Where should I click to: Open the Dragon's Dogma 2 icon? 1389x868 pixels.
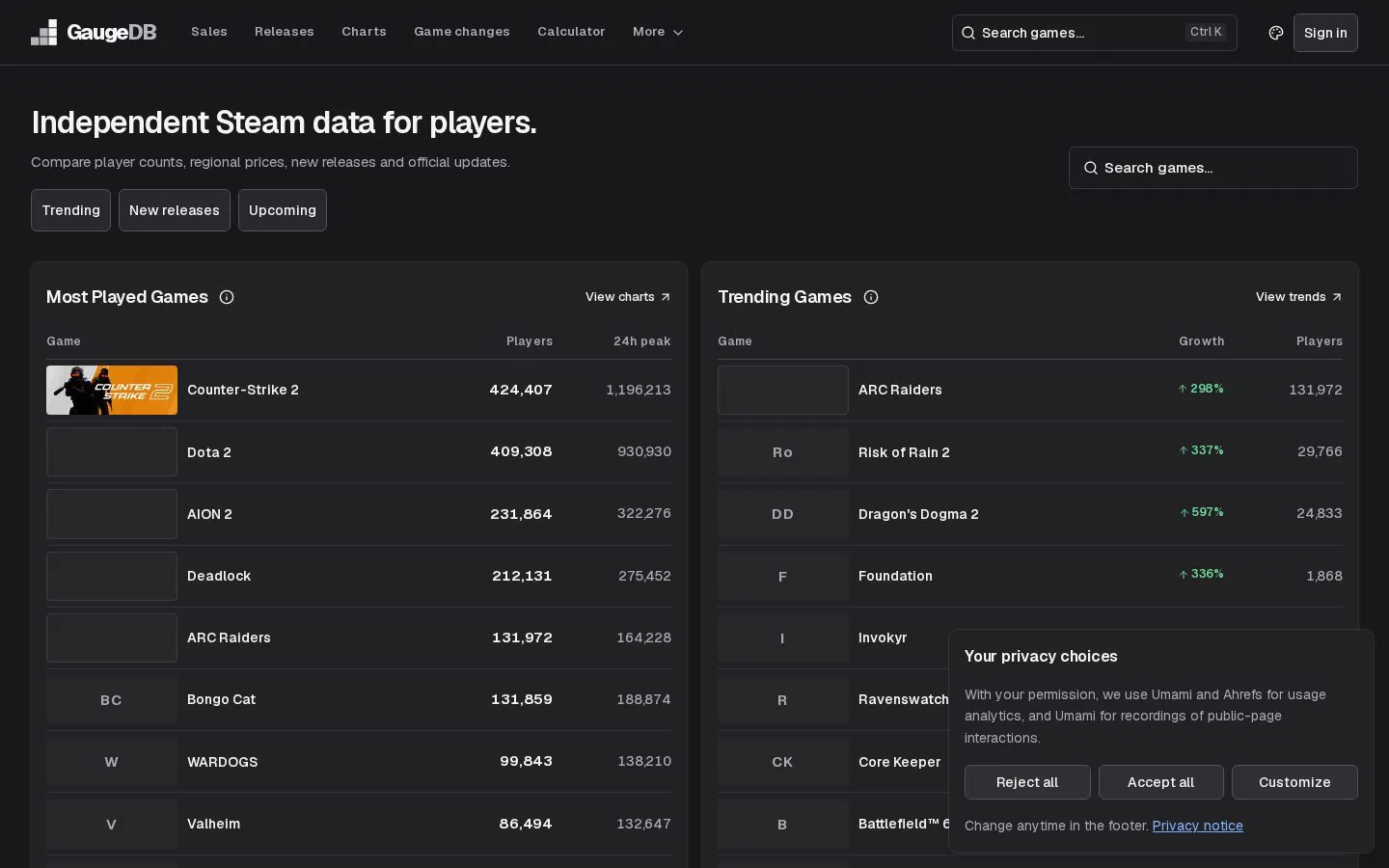tap(783, 514)
